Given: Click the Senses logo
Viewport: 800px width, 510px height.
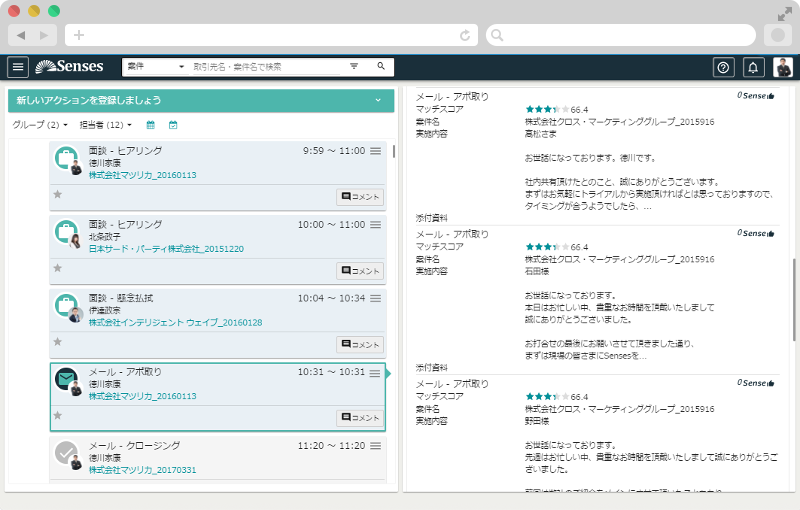Looking at the screenshot, I should pyautogui.click(x=69, y=66).
